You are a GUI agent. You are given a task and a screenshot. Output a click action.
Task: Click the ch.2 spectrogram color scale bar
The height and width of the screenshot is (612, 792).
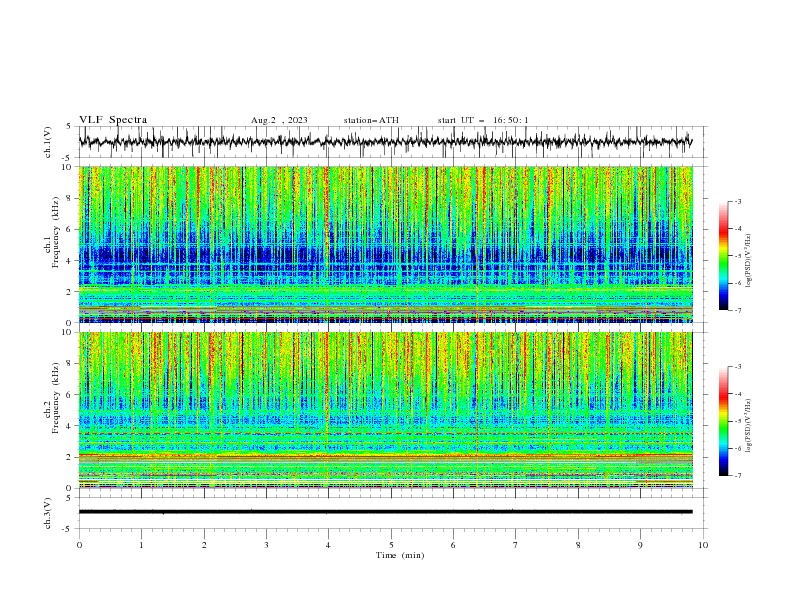coord(723,421)
